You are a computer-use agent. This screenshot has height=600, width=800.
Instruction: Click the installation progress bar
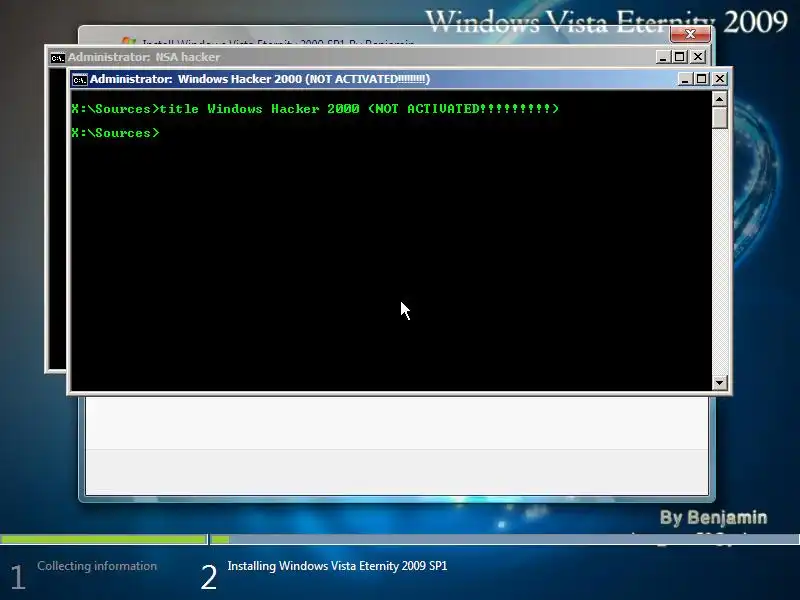[x=400, y=539]
